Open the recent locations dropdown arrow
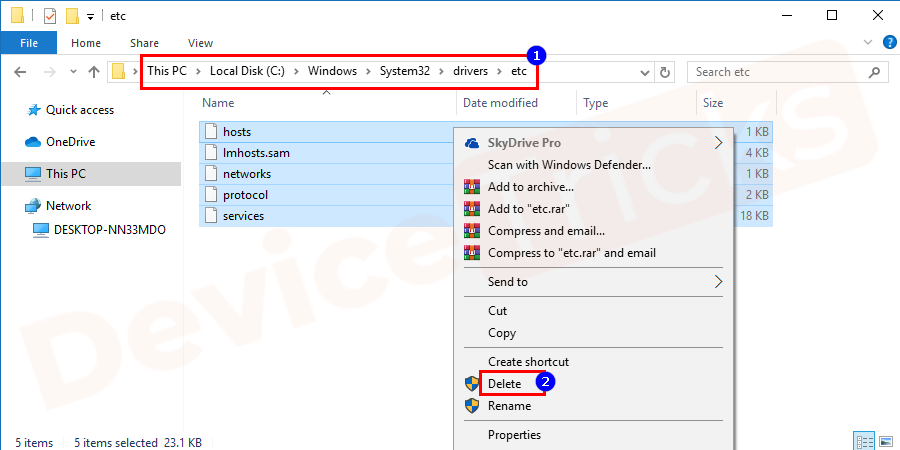This screenshot has width=900, height=450. pyautogui.click(x=72, y=72)
